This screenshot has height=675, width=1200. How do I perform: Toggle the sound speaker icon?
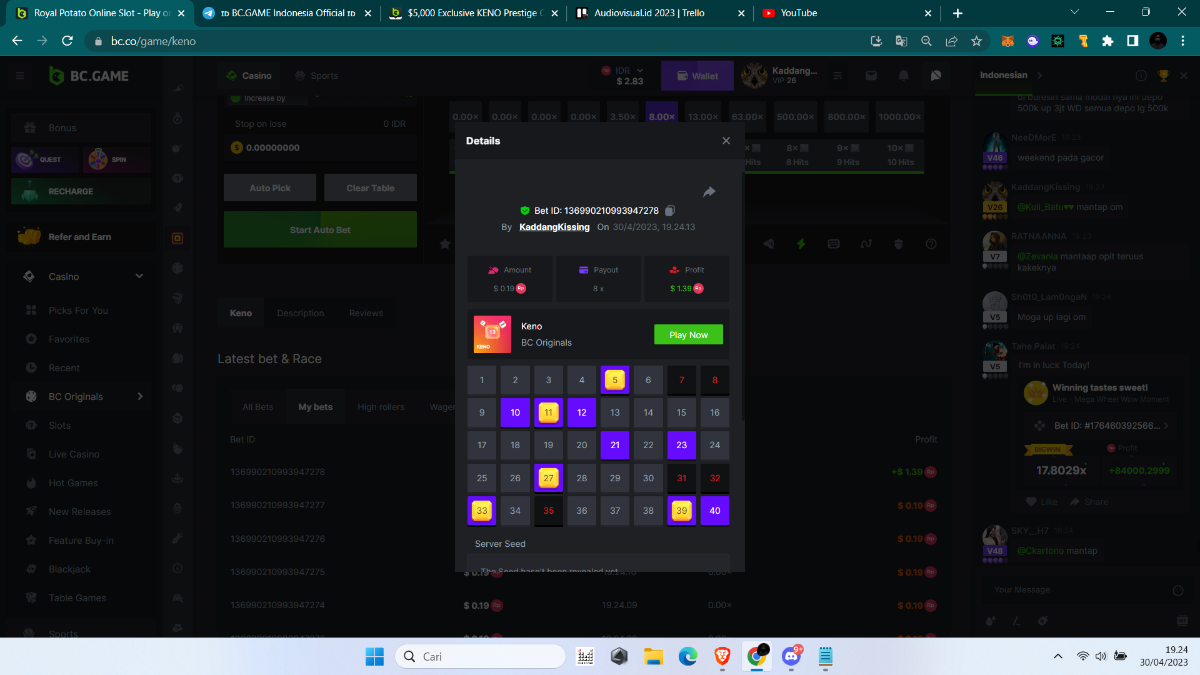coord(768,244)
